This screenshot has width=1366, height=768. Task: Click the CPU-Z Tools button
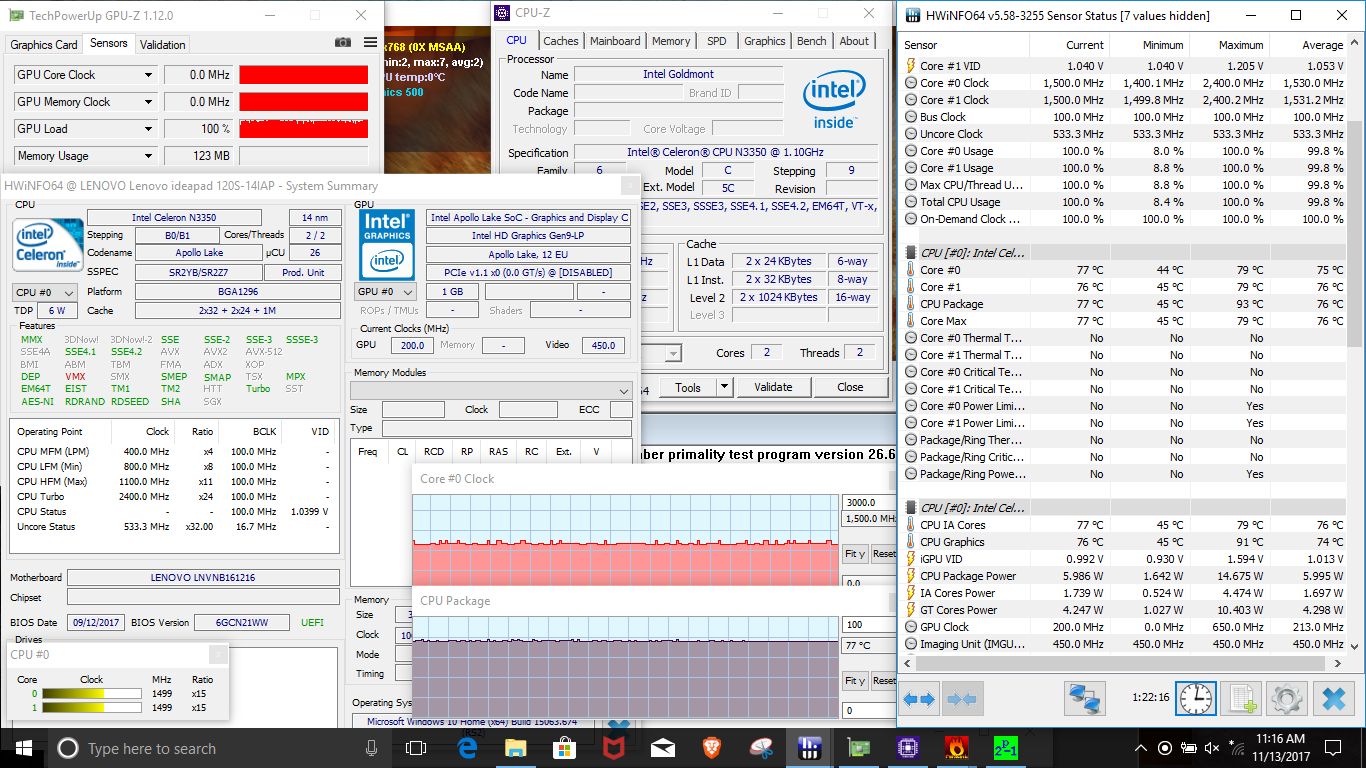pyautogui.click(x=688, y=387)
